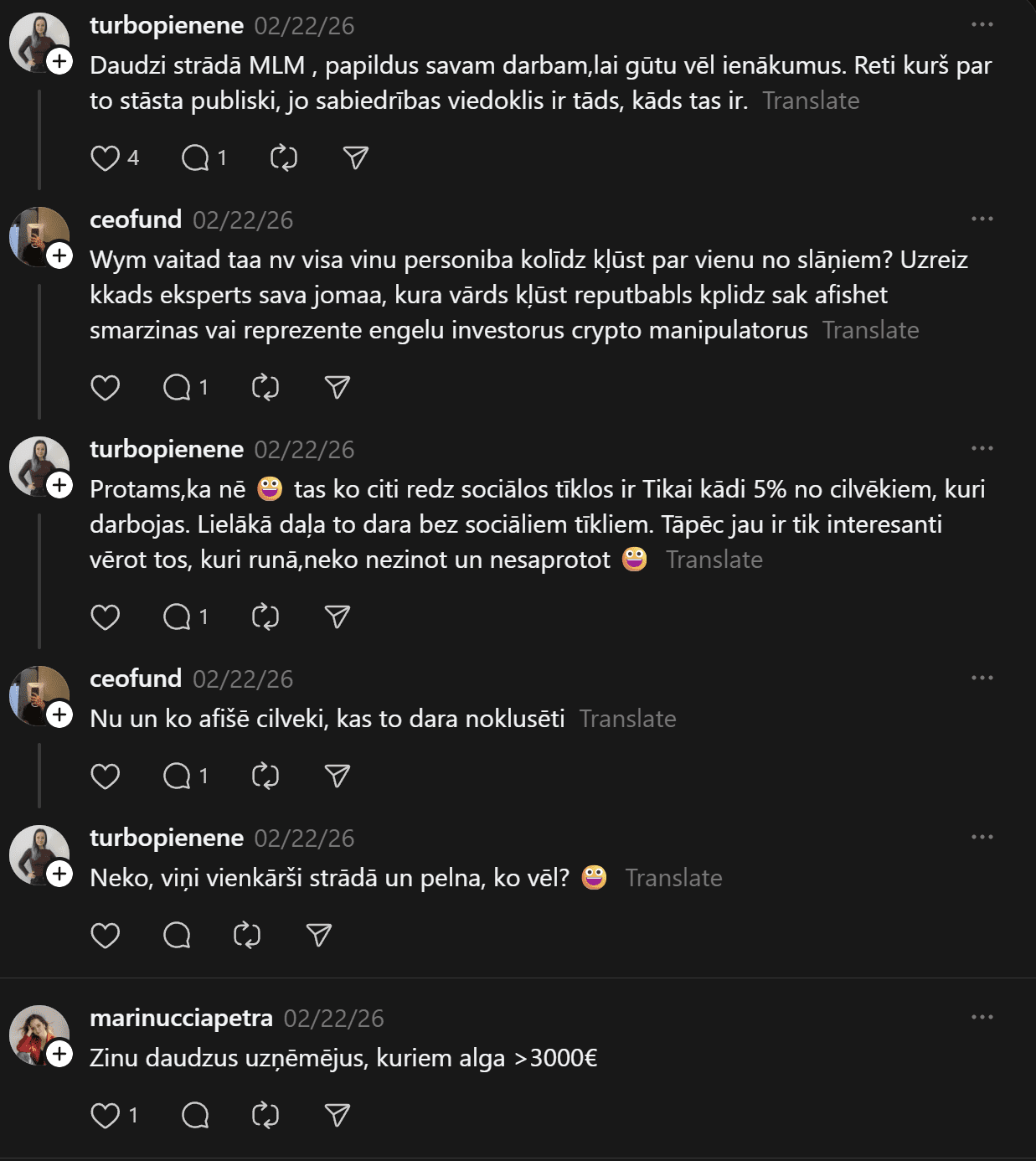Screen dimensions: 1036x1161
Task: Repost turbopienene's 'Neko, viņi vienkārši' reply
Action: (x=247, y=936)
